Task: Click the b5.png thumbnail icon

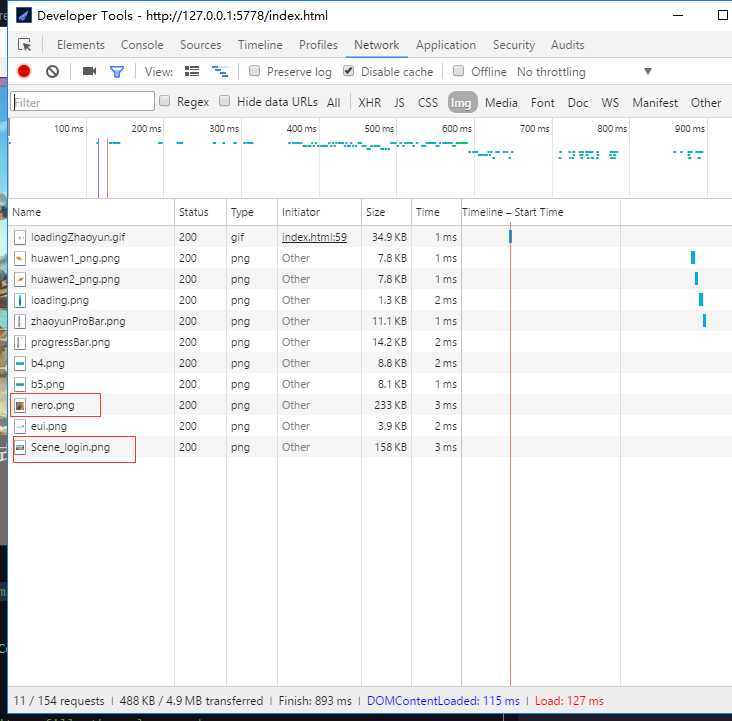Action: pyautogui.click(x=20, y=384)
